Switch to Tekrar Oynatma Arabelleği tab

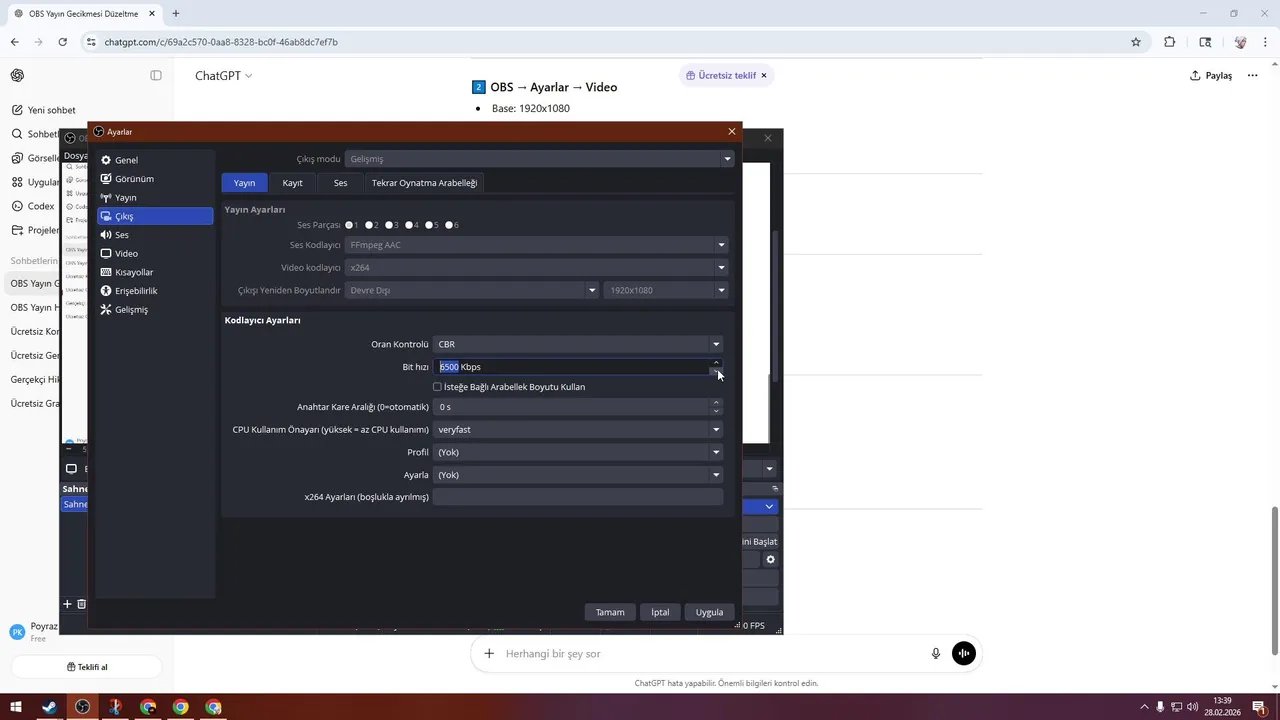424,183
